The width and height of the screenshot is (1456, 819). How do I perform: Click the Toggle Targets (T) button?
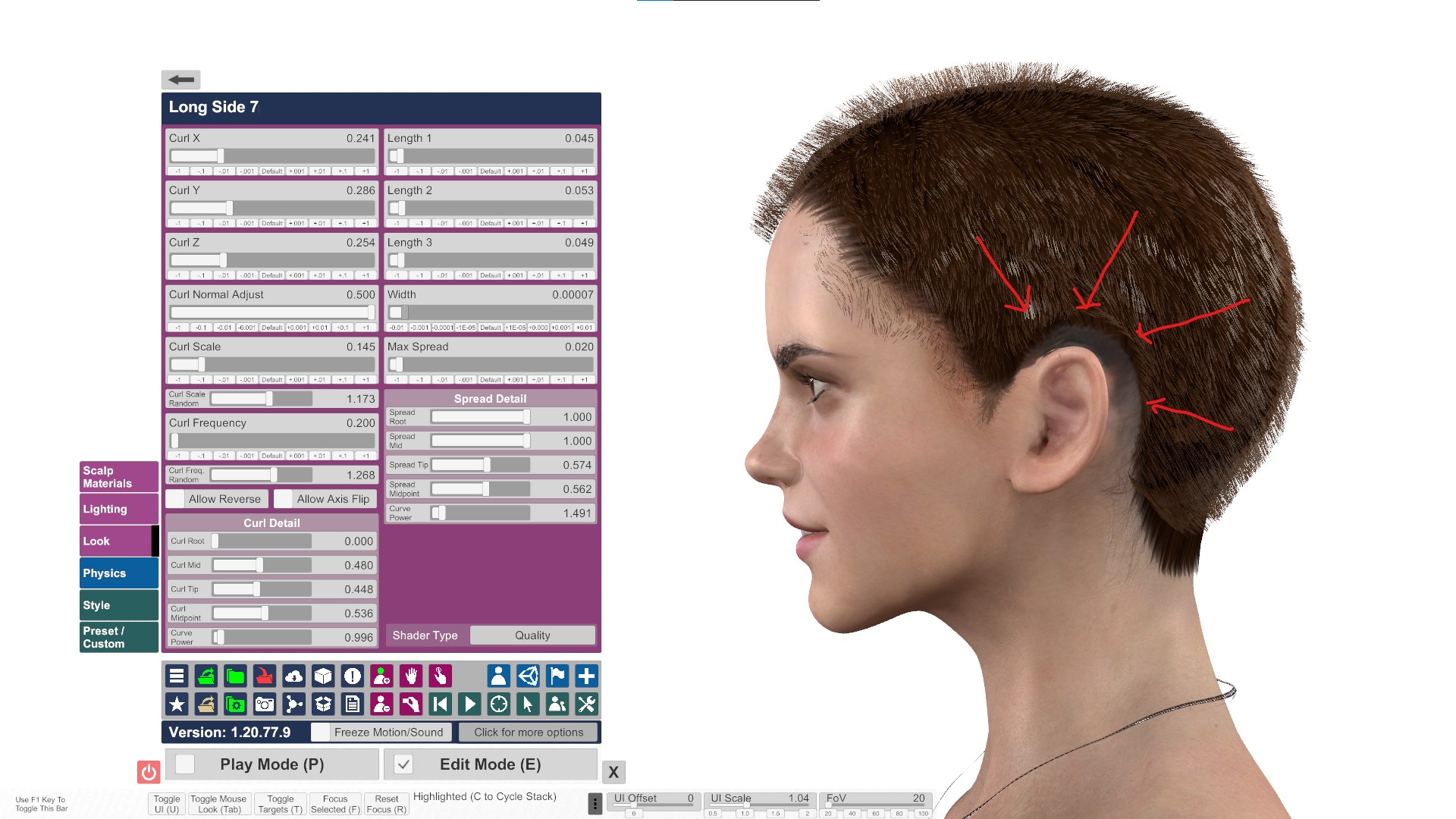(281, 804)
